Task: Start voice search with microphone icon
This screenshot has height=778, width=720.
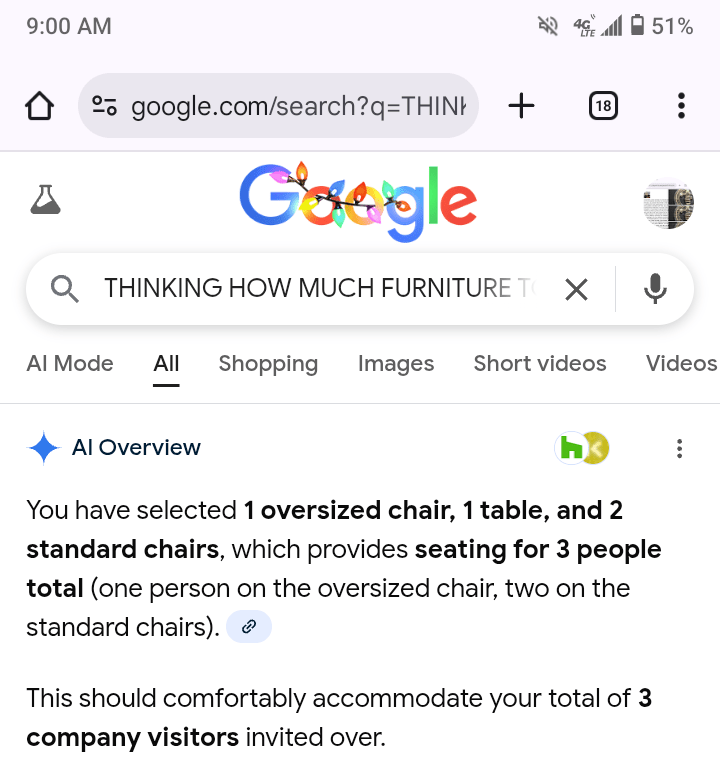Action: (x=655, y=289)
